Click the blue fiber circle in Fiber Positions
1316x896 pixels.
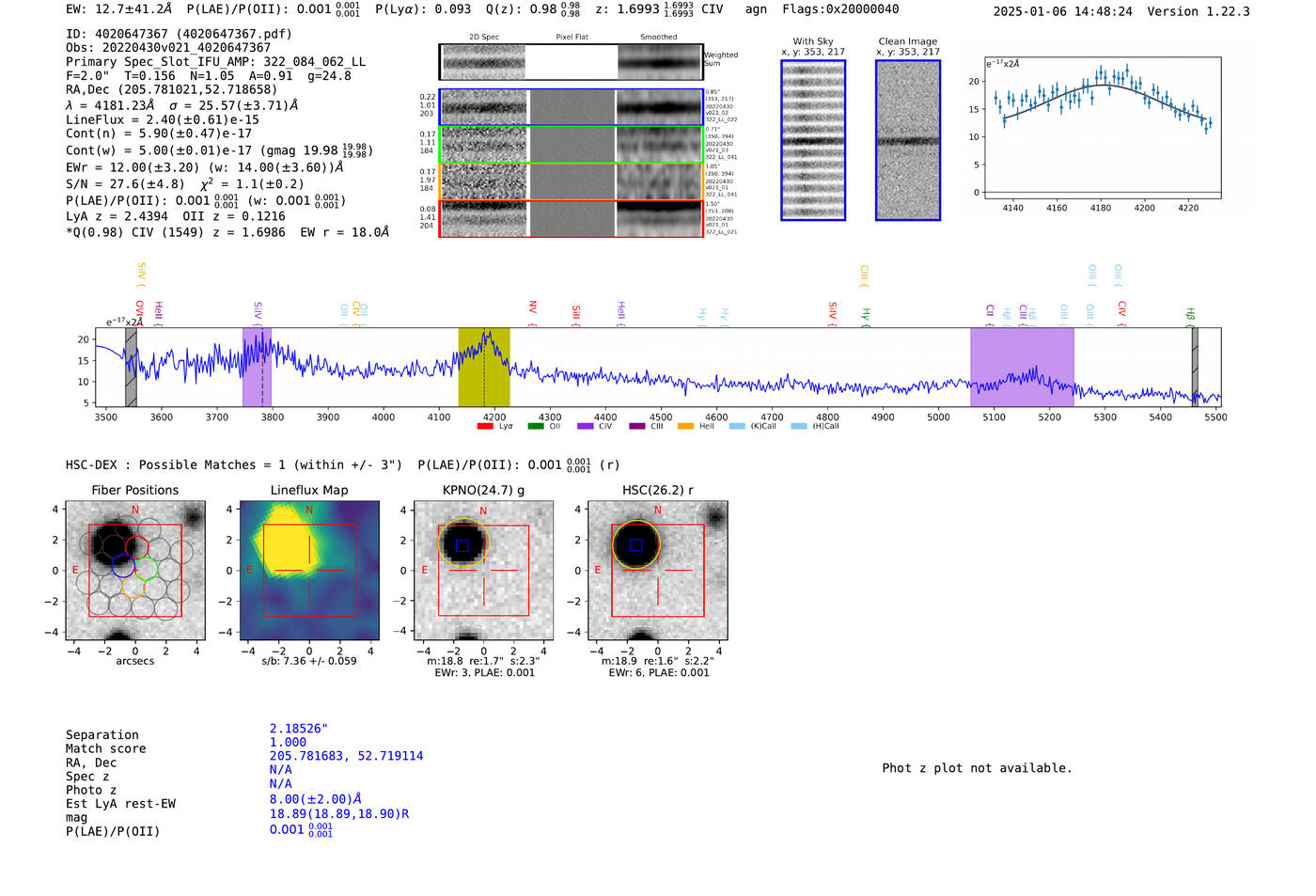point(123,565)
